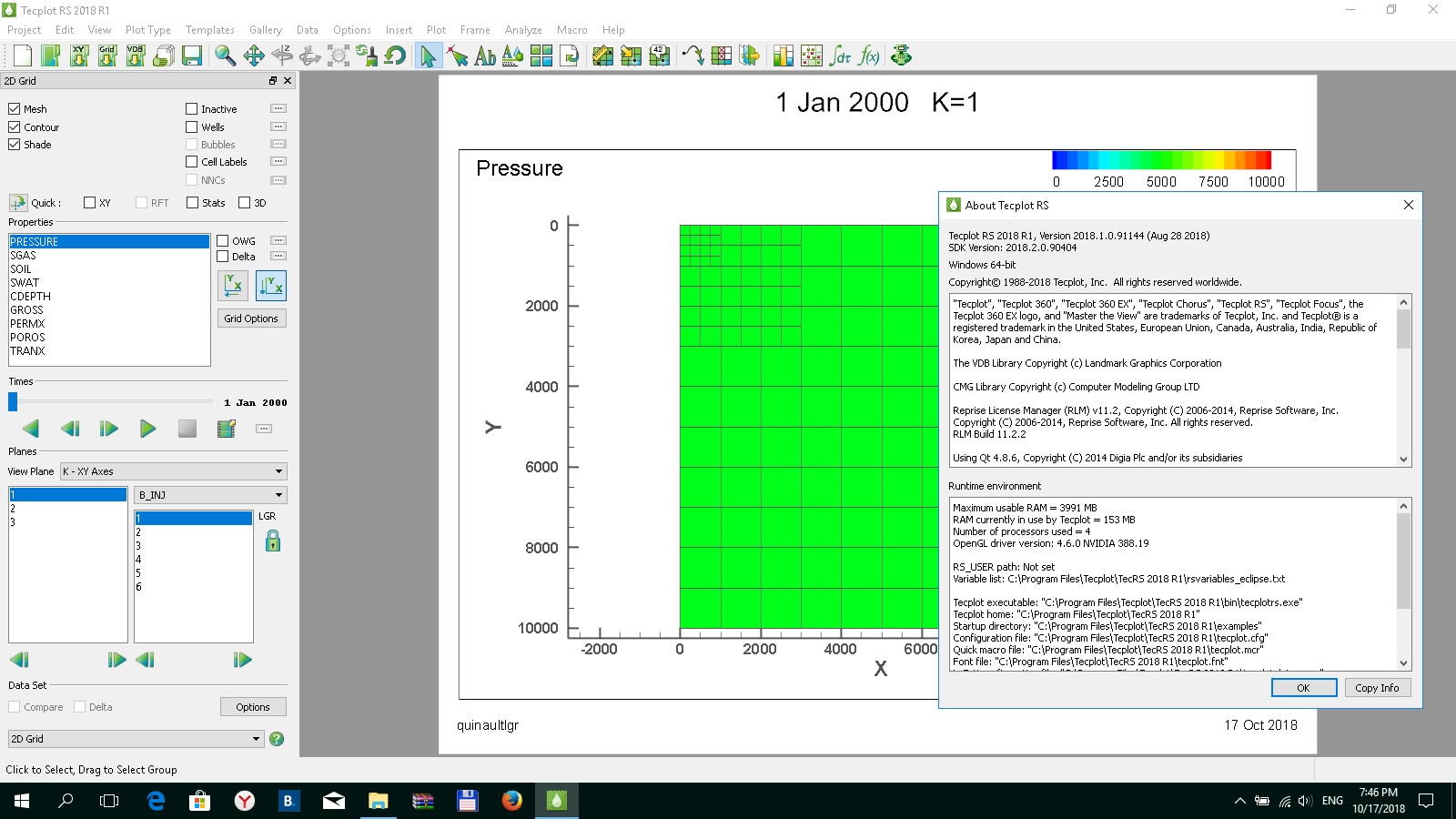
Task: Click the Times slider handle
Action: click(13, 401)
